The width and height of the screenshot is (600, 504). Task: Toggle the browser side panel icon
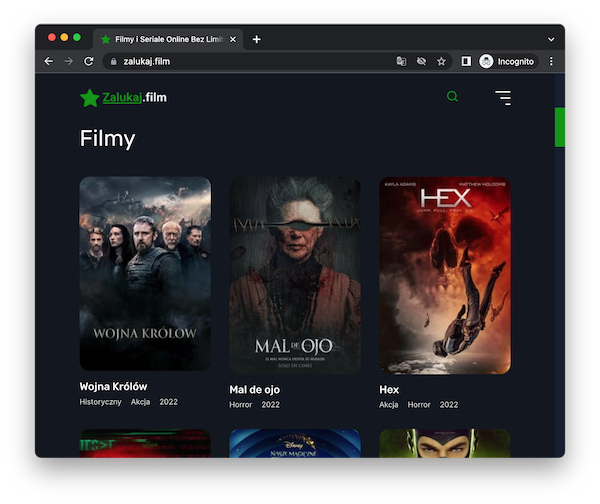pos(466,61)
